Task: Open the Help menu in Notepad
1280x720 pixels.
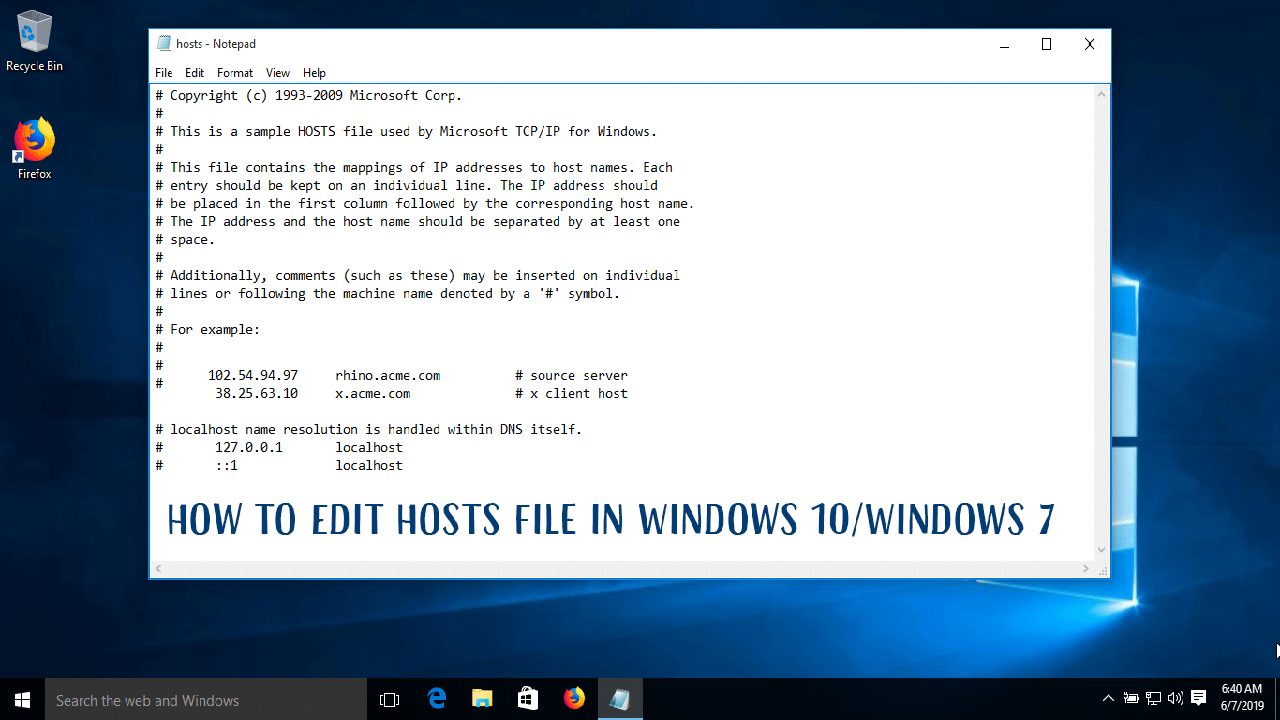Action: click(x=314, y=72)
